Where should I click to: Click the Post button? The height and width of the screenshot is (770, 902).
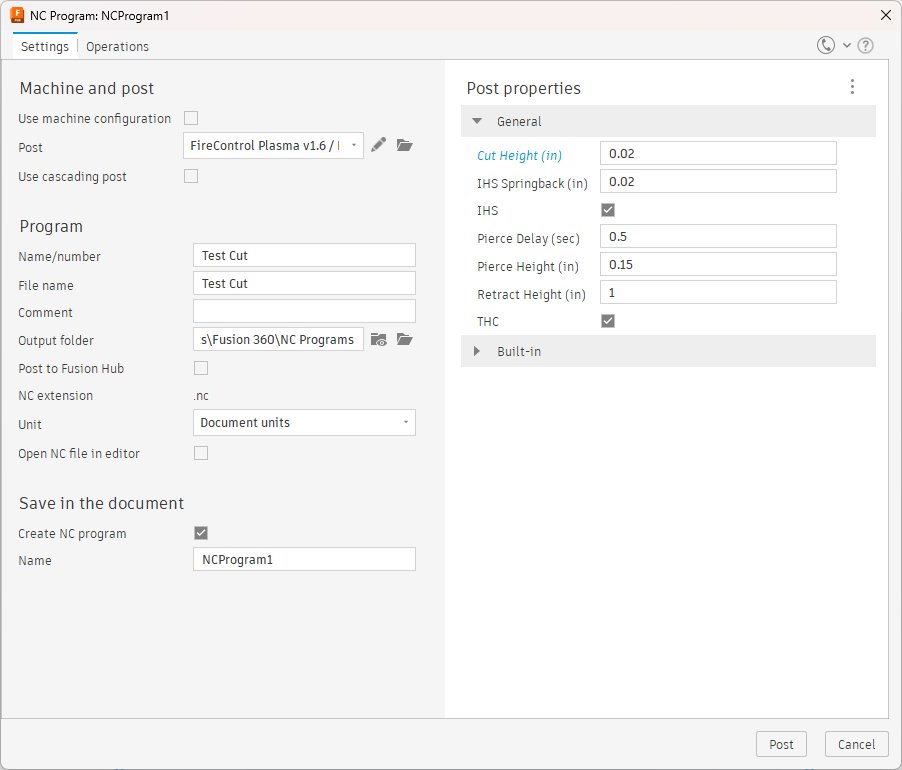(x=781, y=745)
